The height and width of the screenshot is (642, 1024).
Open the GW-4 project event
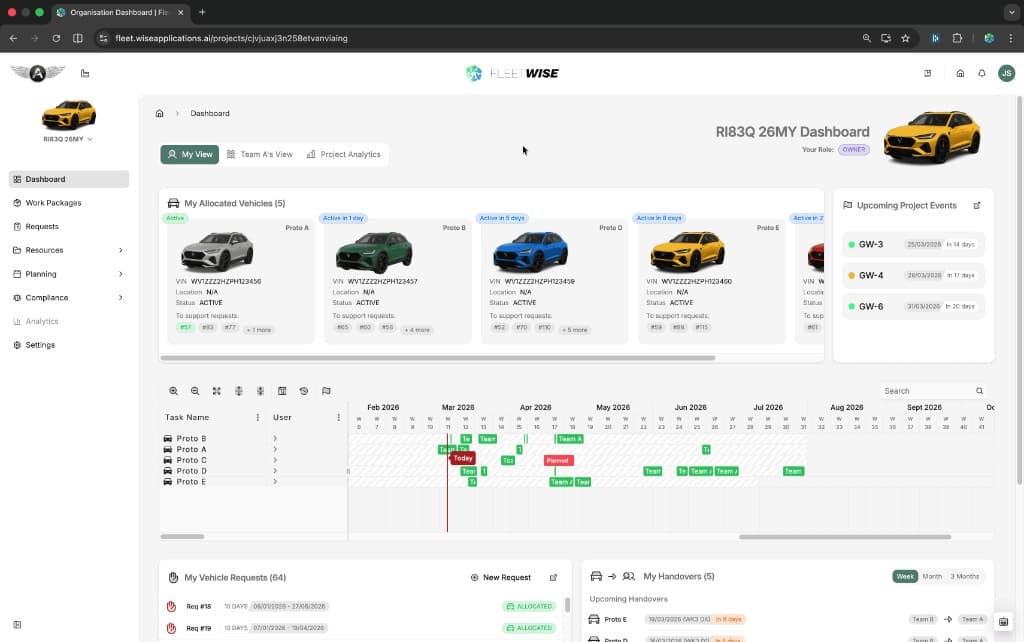pyautogui.click(x=913, y=275)
